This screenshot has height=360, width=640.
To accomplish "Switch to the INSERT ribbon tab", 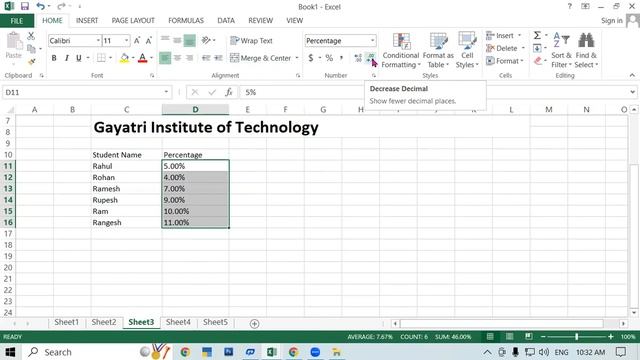I will (x=87, y=20).
